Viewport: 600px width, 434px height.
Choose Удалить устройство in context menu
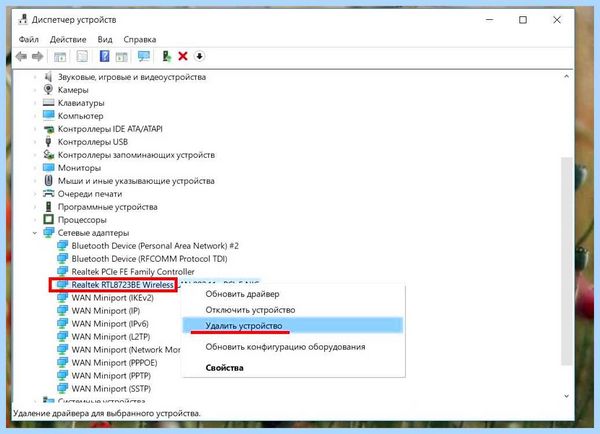pos(293,325)
